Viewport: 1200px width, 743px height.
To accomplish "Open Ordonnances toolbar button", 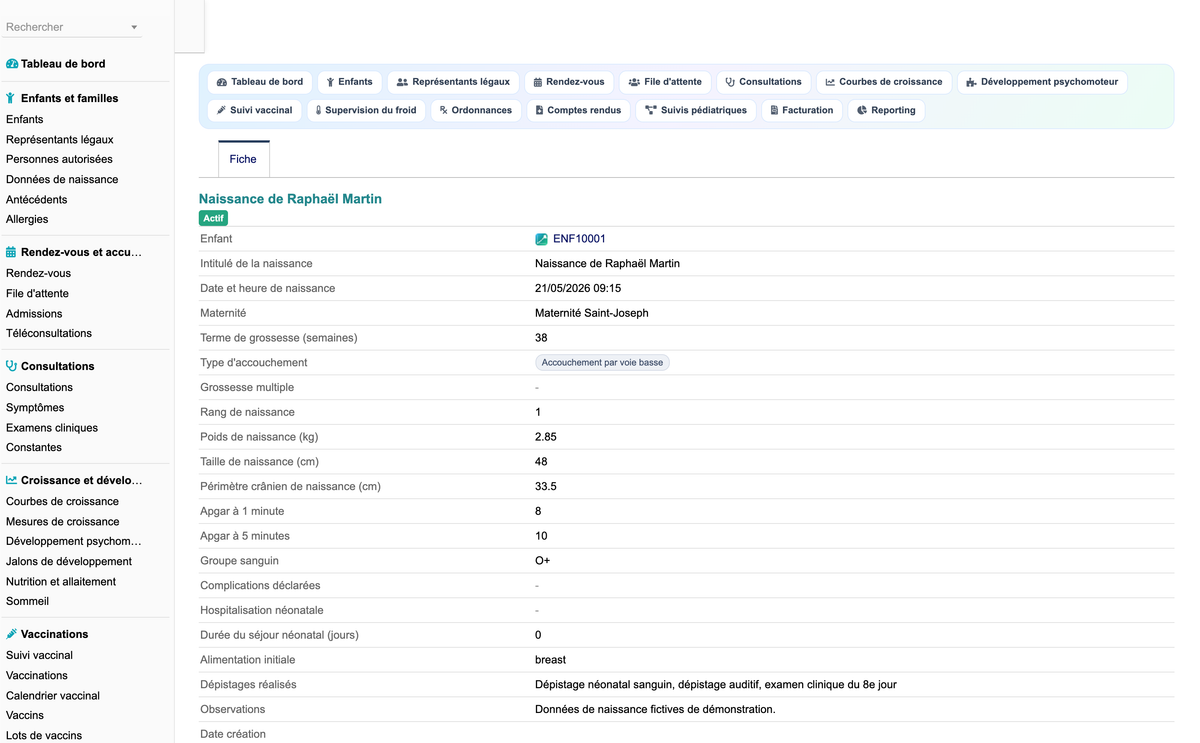I will coord(476,110).
